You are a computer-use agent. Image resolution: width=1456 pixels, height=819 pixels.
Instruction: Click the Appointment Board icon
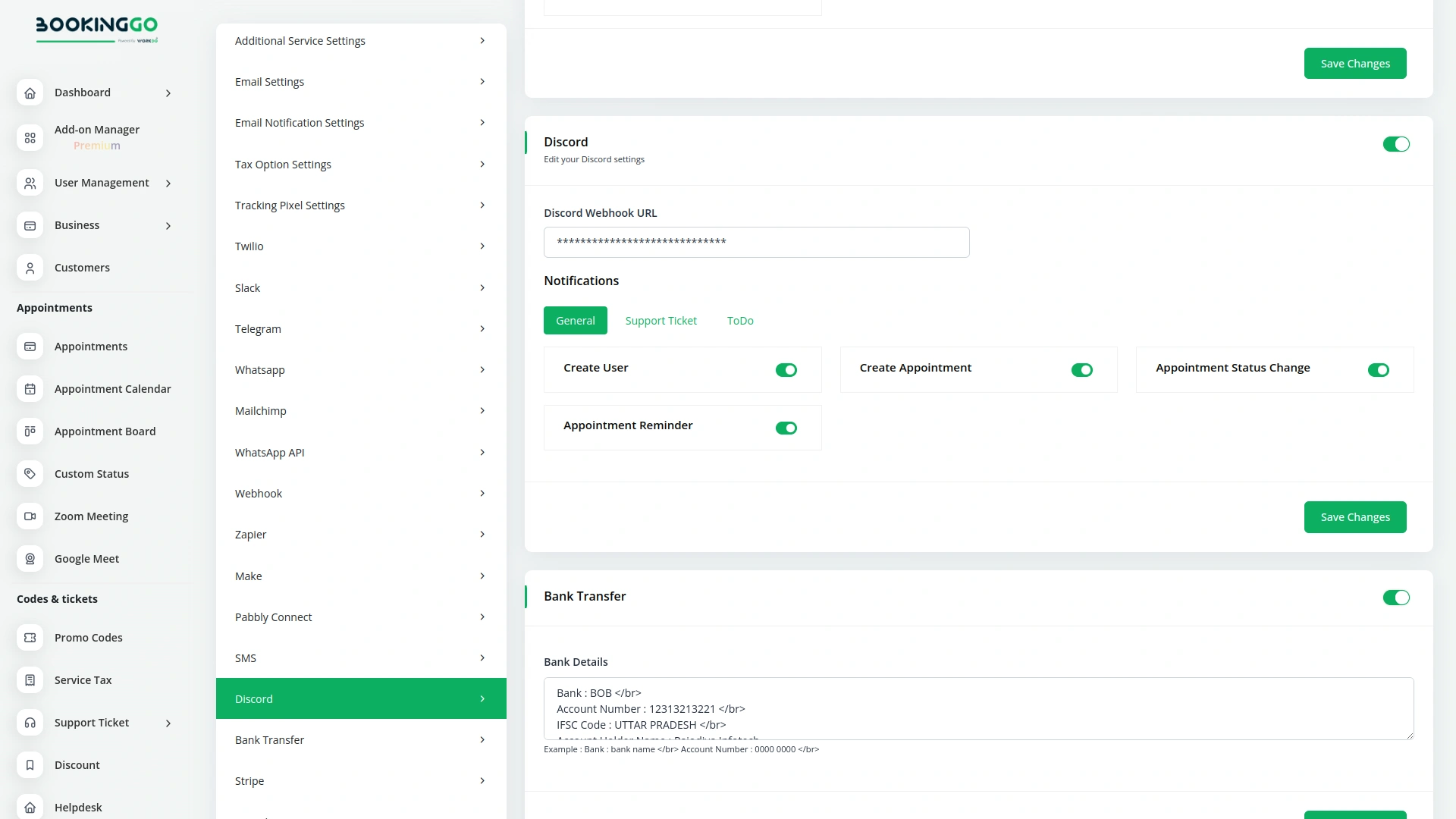(30, 431)
